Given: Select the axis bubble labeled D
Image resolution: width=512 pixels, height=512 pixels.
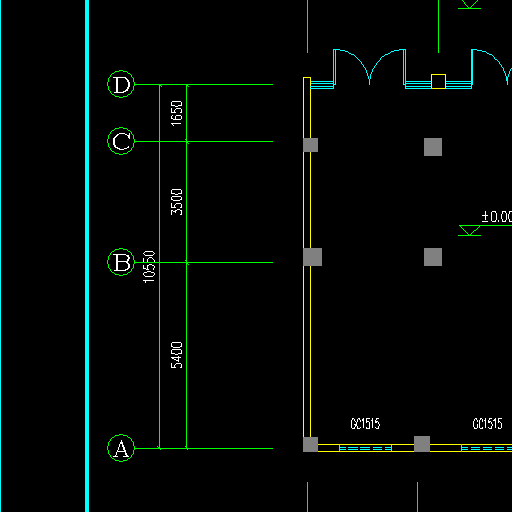Looking at the screenshot, I should click(x=121, y=84).
